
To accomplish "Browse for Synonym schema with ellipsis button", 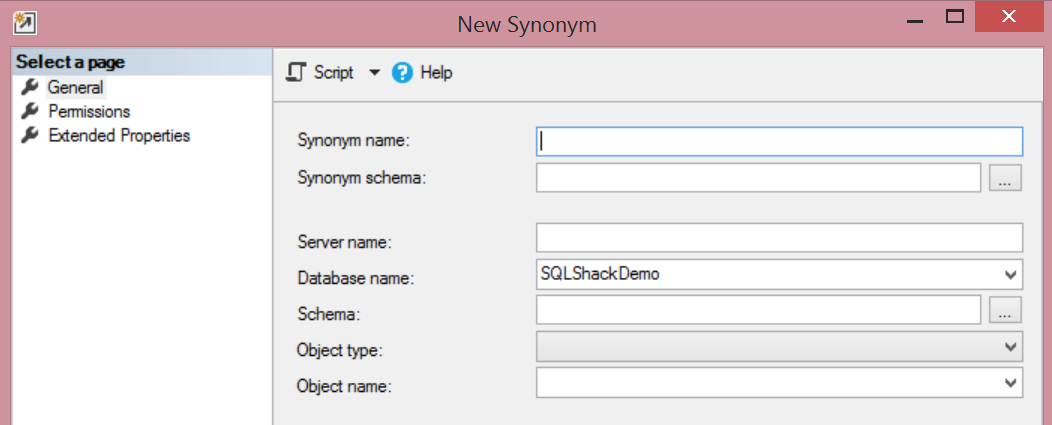I will (x=1006, y=178).
